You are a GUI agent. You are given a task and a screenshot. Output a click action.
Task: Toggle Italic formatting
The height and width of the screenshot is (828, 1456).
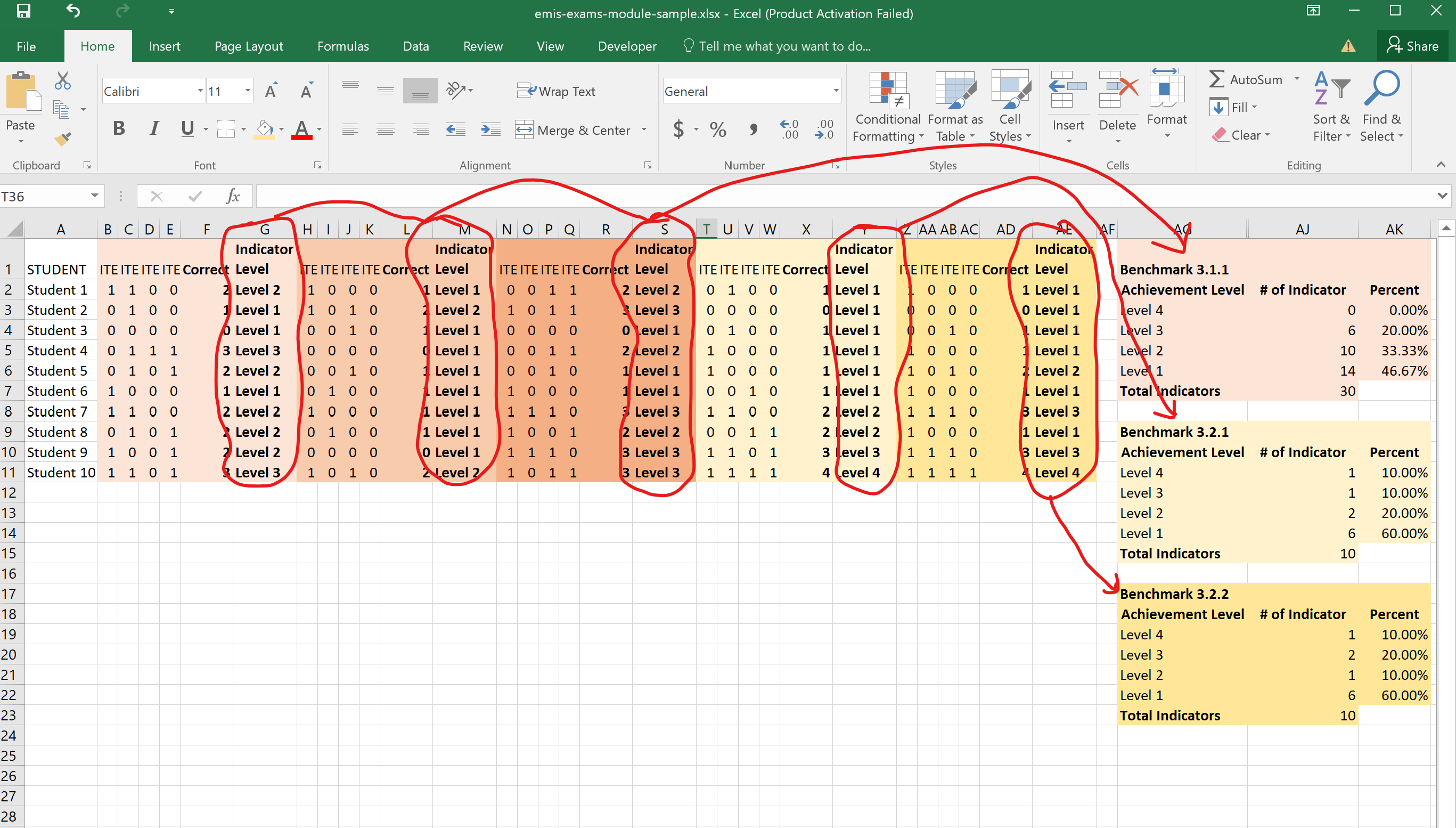pos(153,128)
